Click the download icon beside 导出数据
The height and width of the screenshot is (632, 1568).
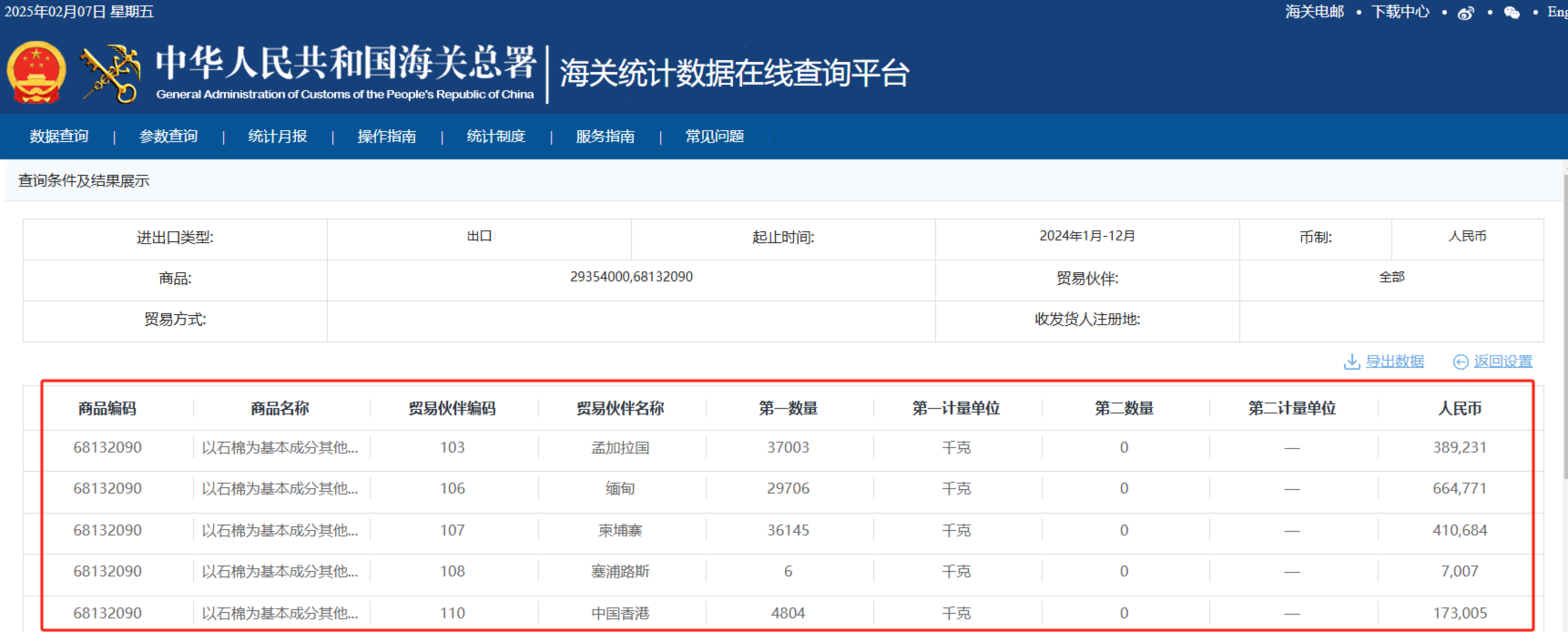pos(1351,362)
